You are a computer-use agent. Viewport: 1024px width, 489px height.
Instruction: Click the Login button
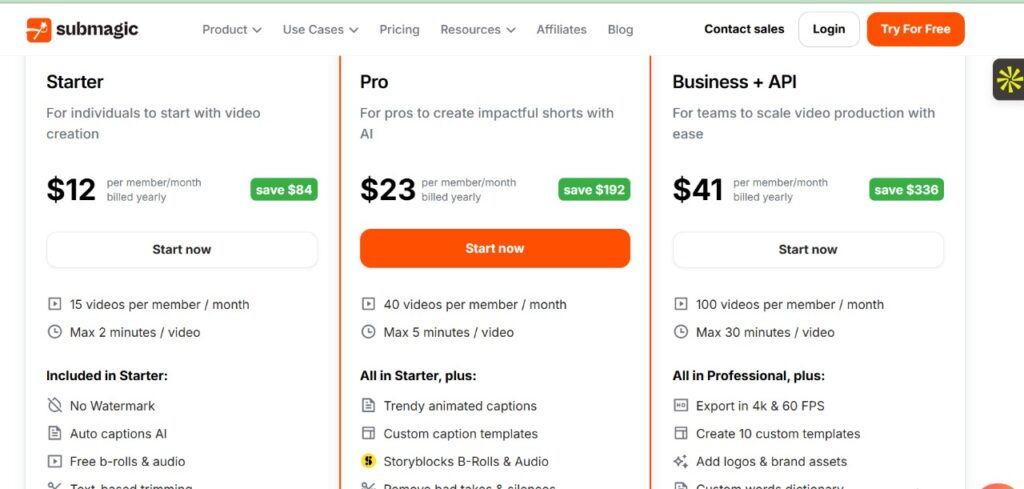point(828,30)
